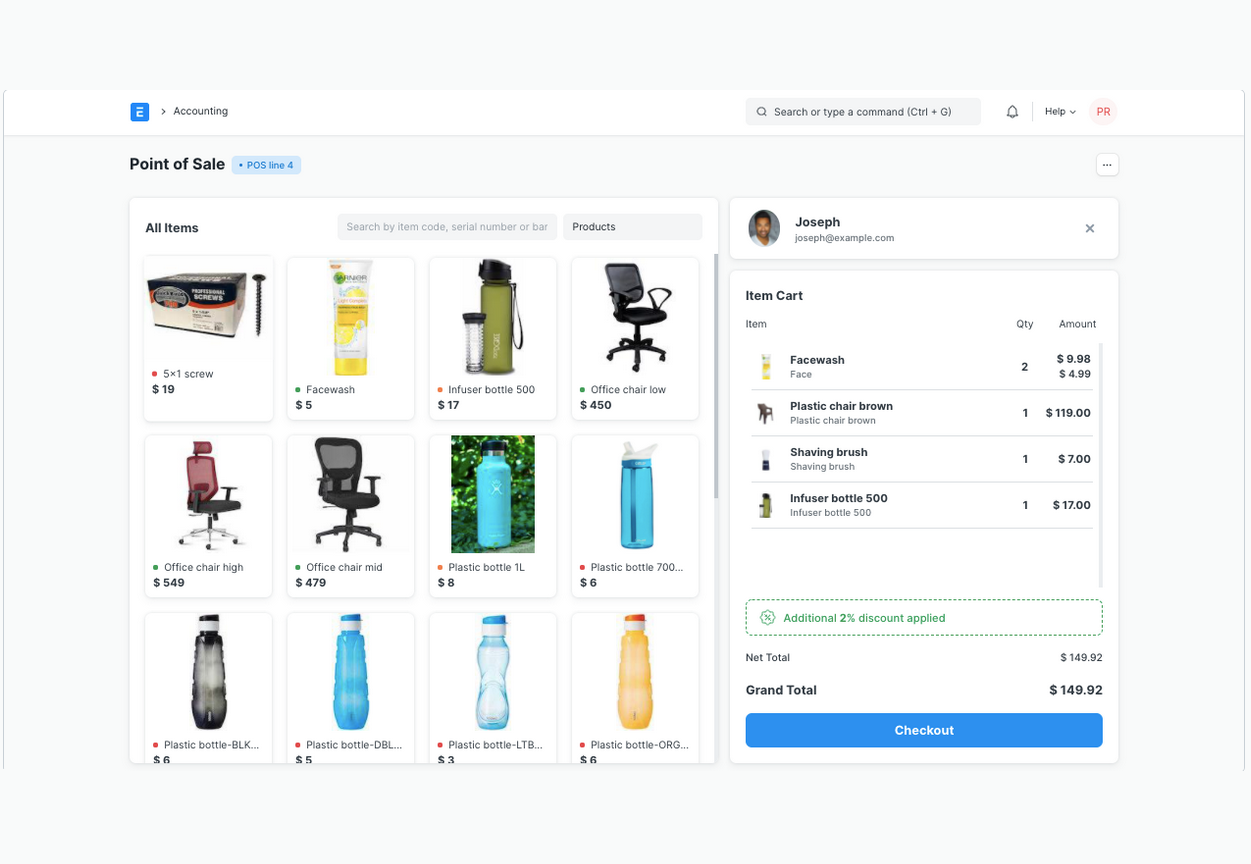
Task: Open the three-dot options menu button
Action: point(1107,165)
